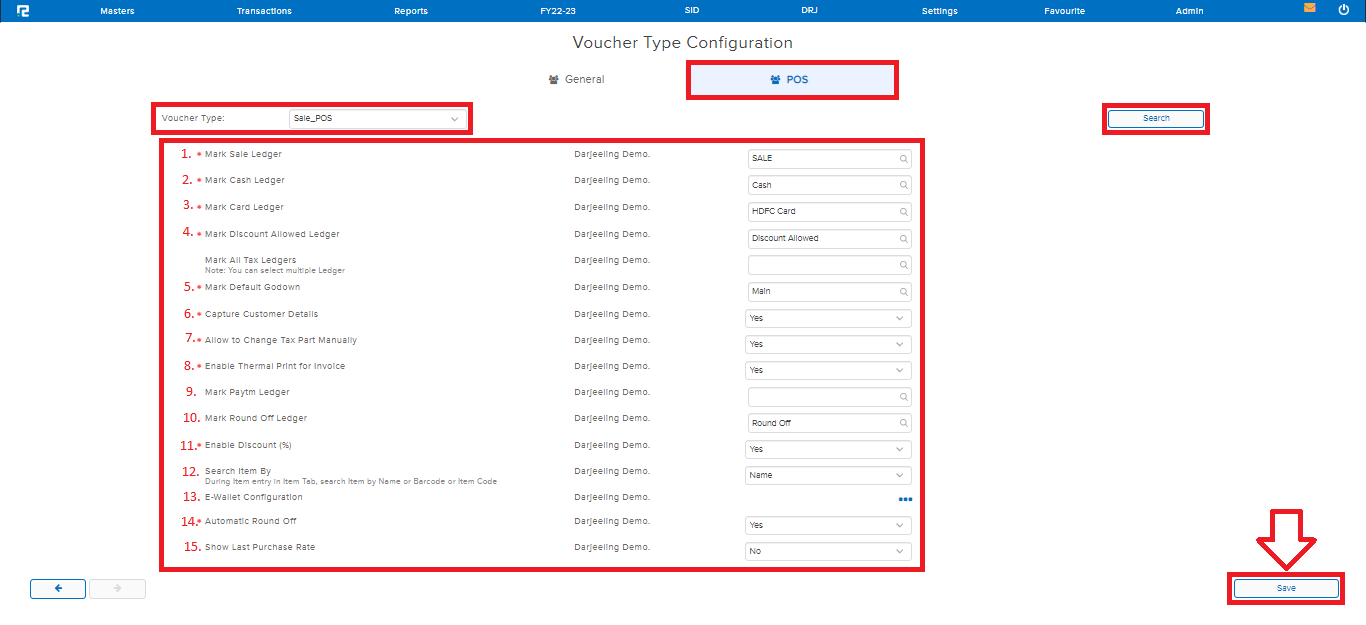The height and width of the screenshot is (625, 1366).
Task: Click the Mark Paytm Ledger input field
Action: tap(820, 397)
